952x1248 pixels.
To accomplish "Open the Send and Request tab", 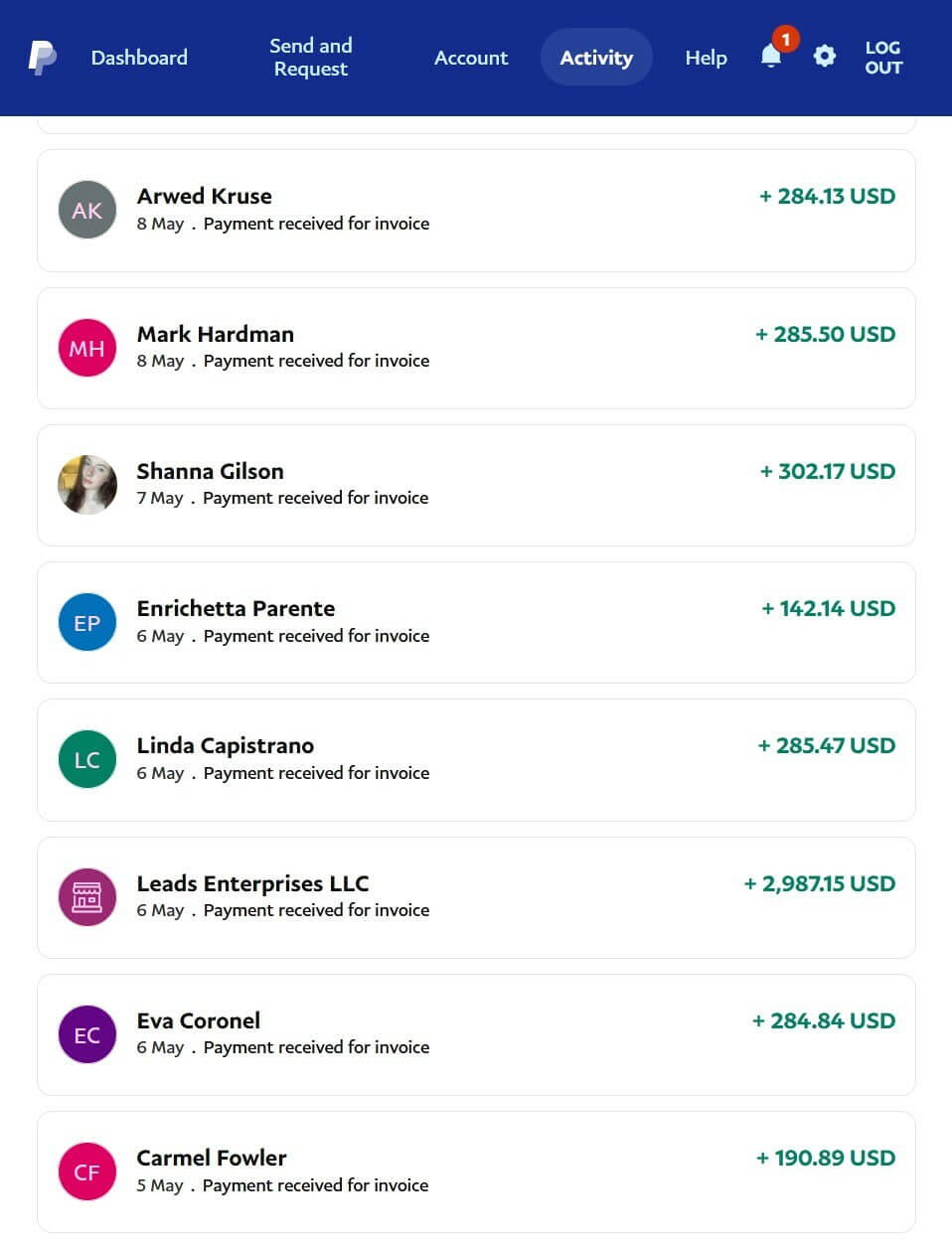I will 311,58.
